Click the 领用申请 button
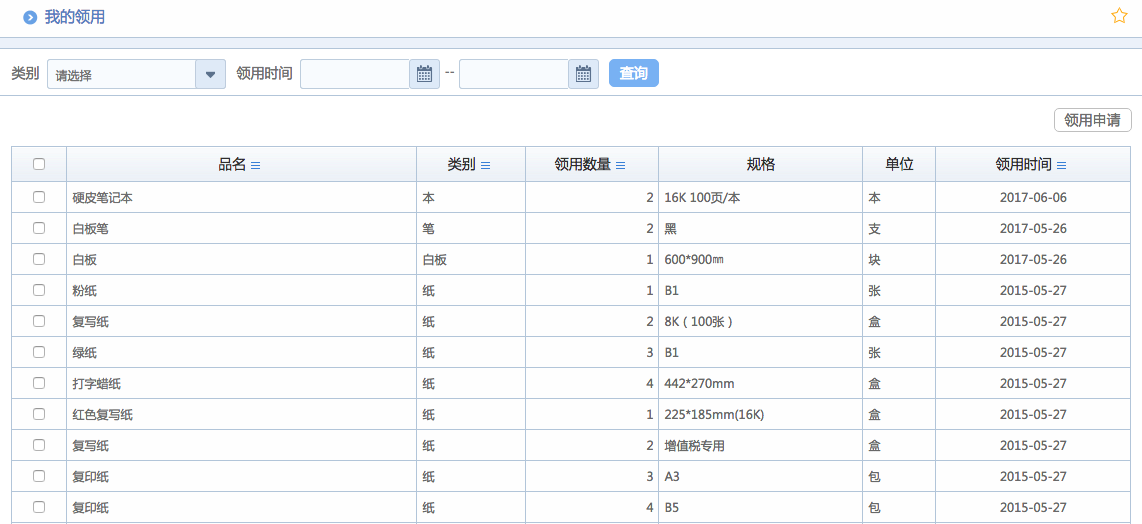 click(x=1092, y=120)
